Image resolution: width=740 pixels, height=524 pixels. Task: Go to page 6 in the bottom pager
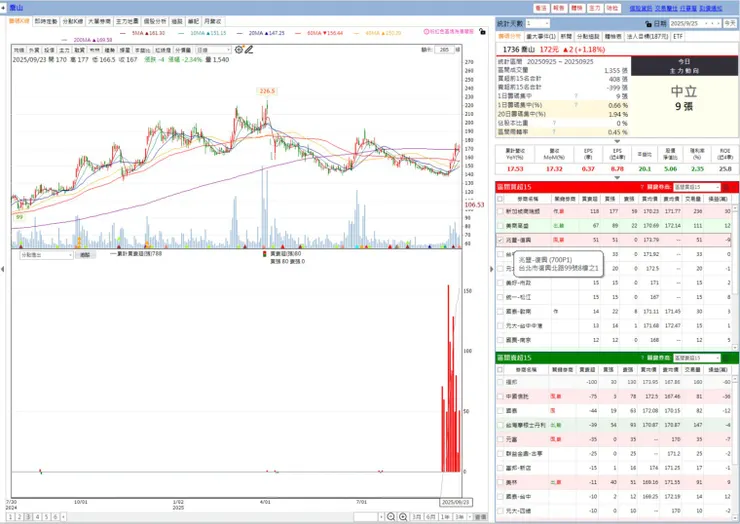pyautogui.click(x=55, y=517)
